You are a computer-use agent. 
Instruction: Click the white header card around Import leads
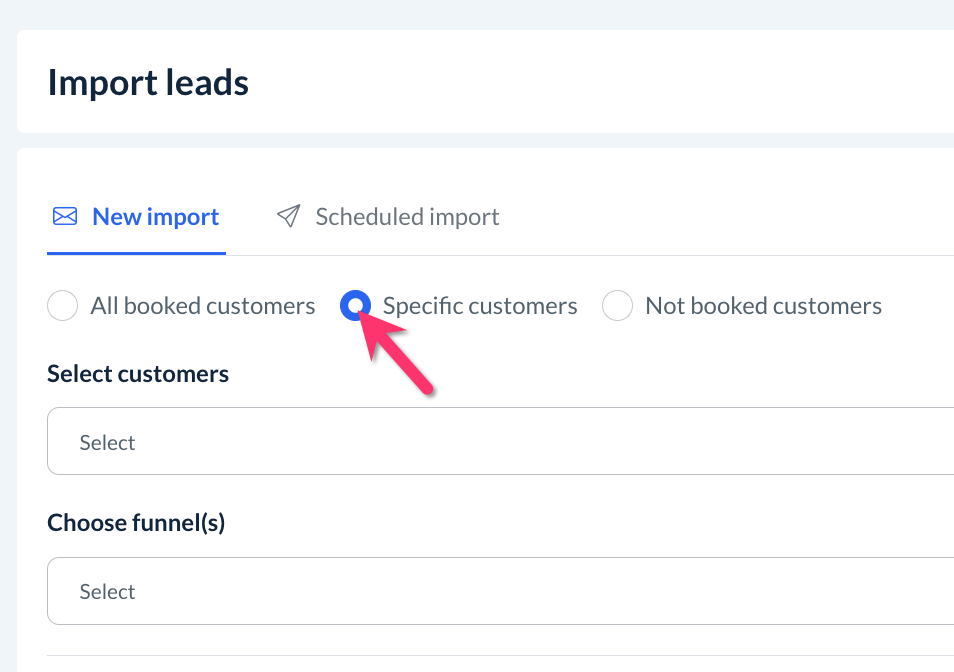click(600, 82)
